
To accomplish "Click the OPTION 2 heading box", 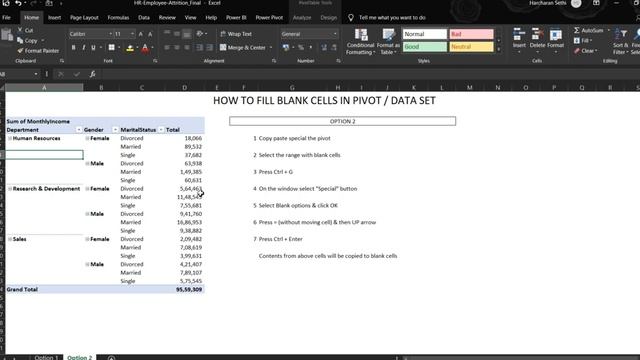I will click(x=342, y=121).
